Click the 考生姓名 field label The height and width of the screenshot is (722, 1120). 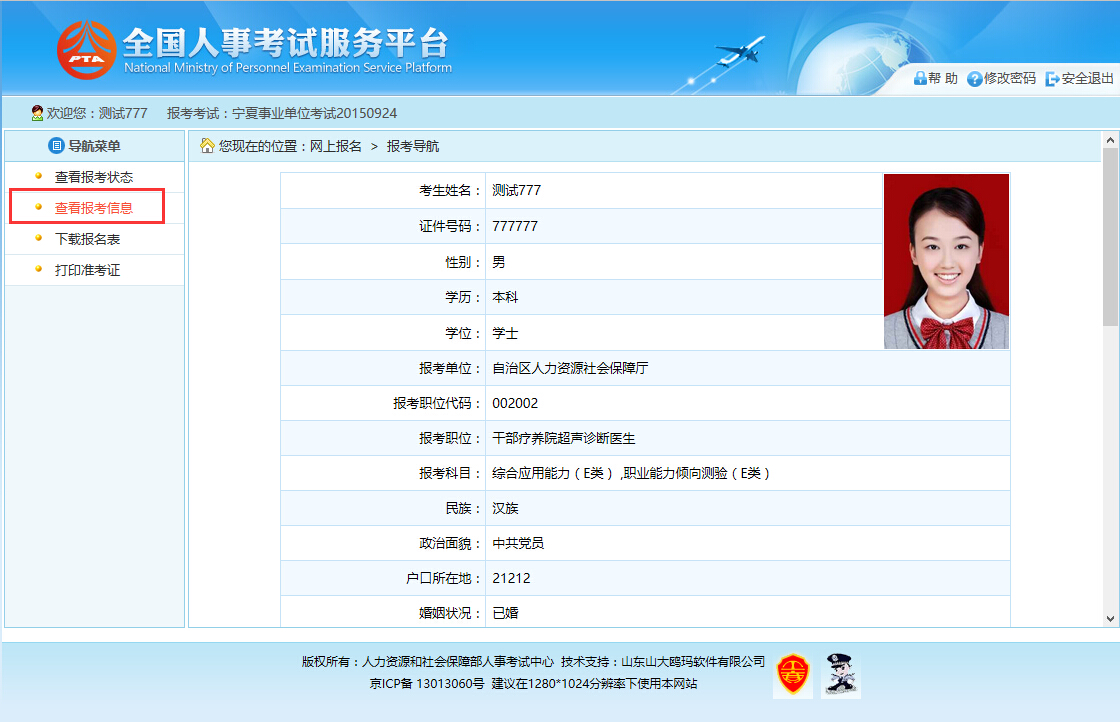pyautogui.click(x=450, y=191)
